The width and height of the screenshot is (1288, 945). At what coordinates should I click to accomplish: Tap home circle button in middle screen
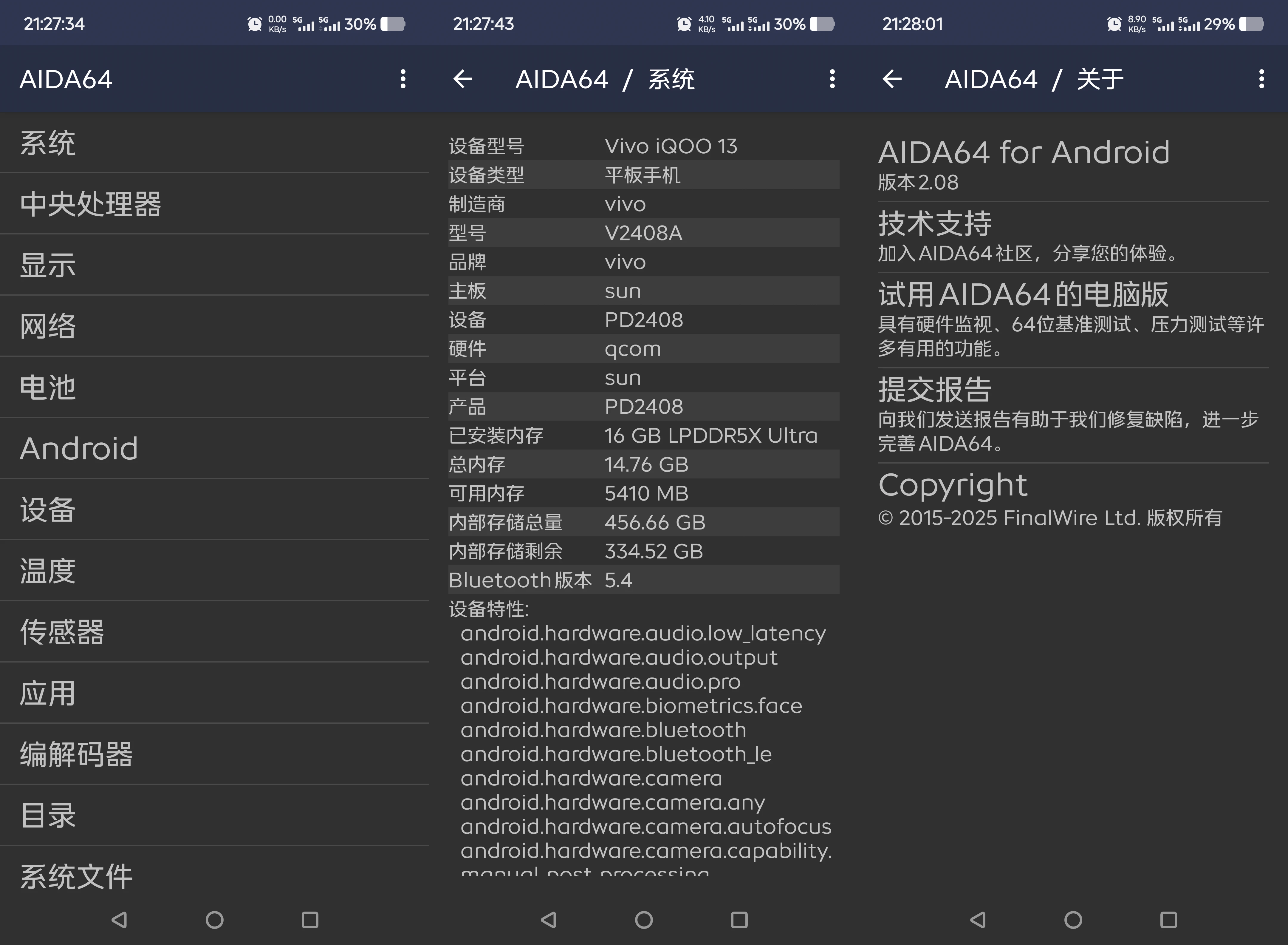644,920
